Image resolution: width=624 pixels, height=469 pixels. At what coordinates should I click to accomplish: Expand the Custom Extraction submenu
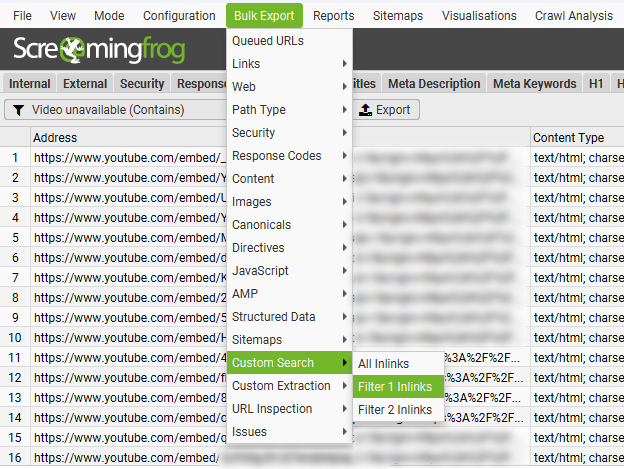[289, 385]
